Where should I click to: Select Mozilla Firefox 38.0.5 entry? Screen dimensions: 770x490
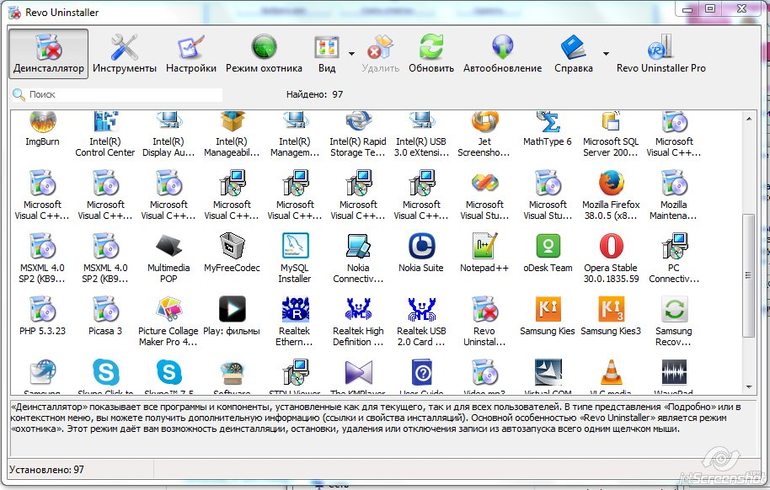[x=611, y=192]
